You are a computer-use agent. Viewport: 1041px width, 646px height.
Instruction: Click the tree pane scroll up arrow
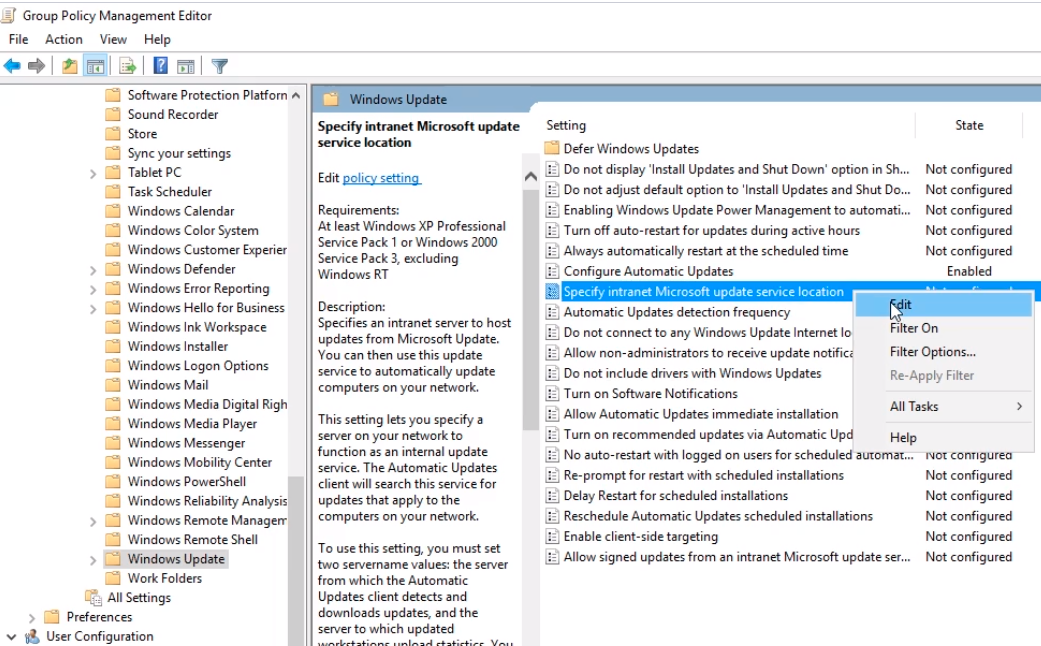(296, 96)
